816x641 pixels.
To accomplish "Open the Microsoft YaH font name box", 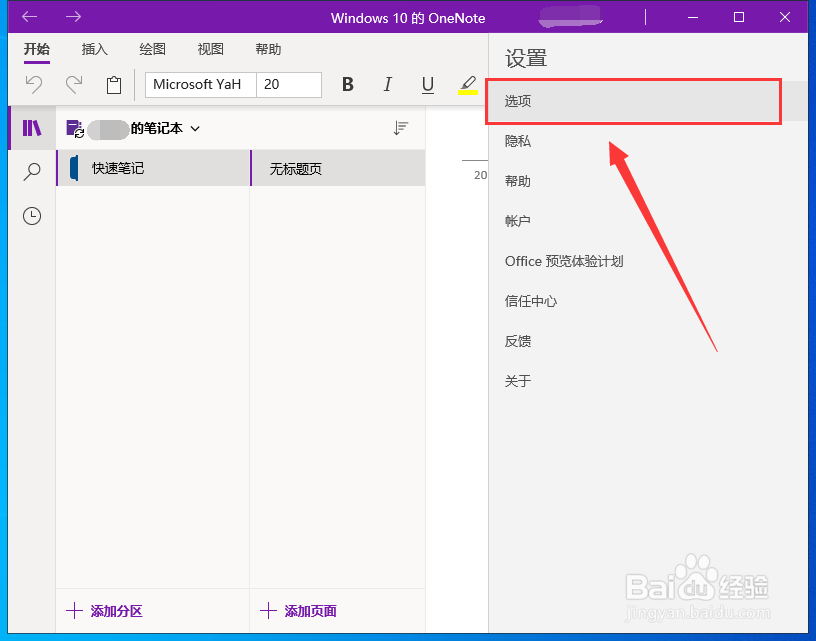I will tap(201, 85).
